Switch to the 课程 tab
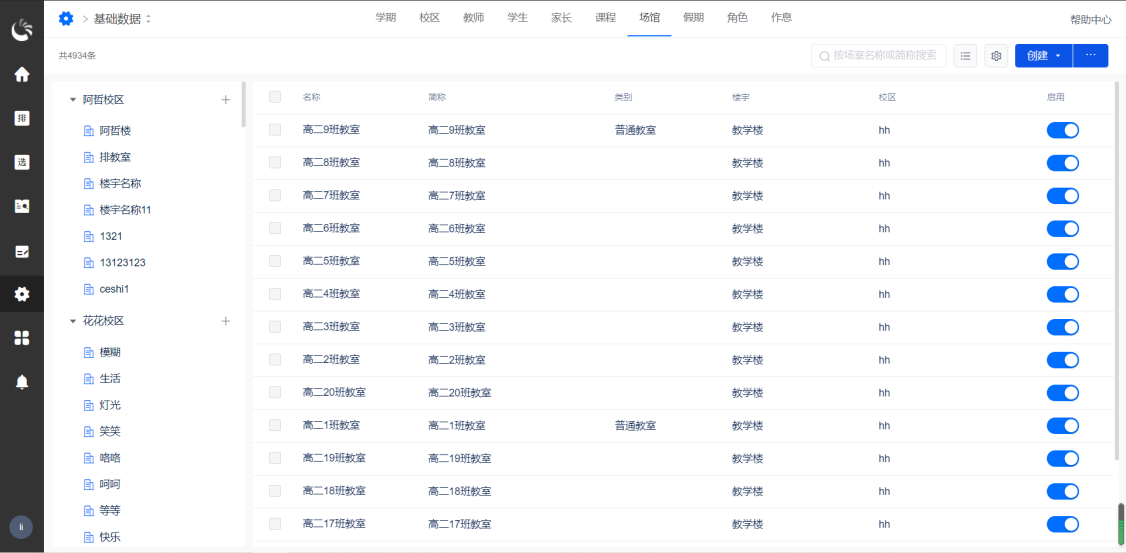 tap(605, 18)
